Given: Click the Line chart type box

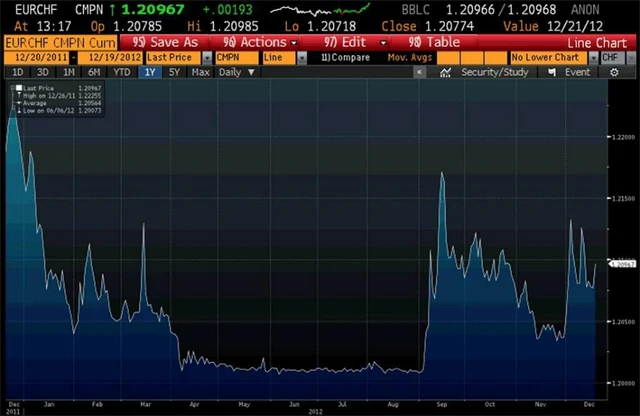Looking at the screenshot, I should point(279,58).
